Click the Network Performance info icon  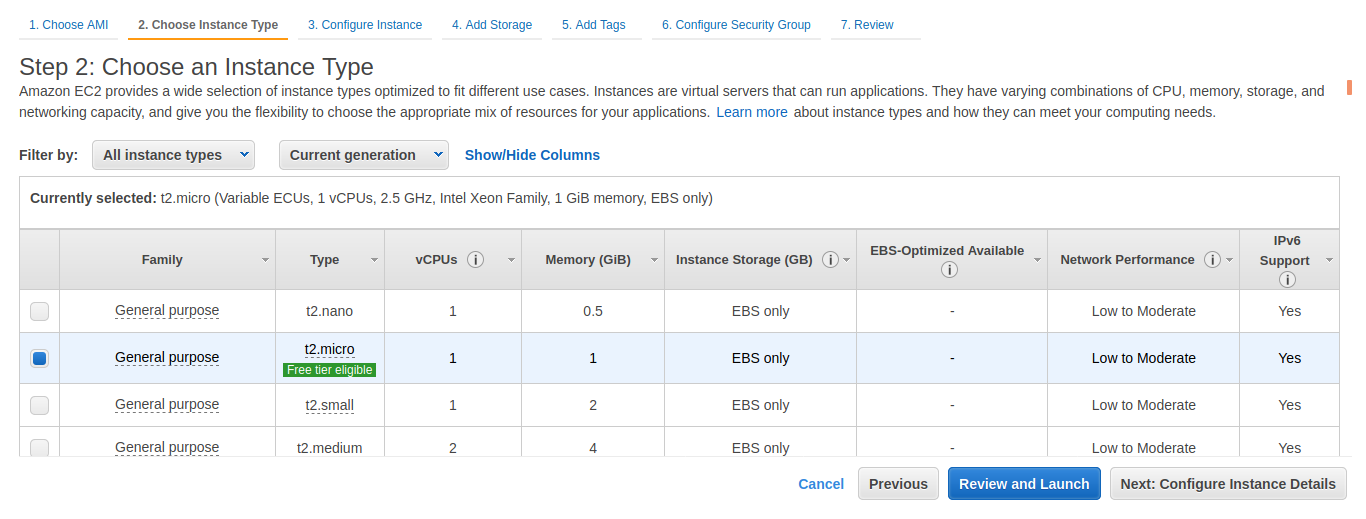point(1212,260)
